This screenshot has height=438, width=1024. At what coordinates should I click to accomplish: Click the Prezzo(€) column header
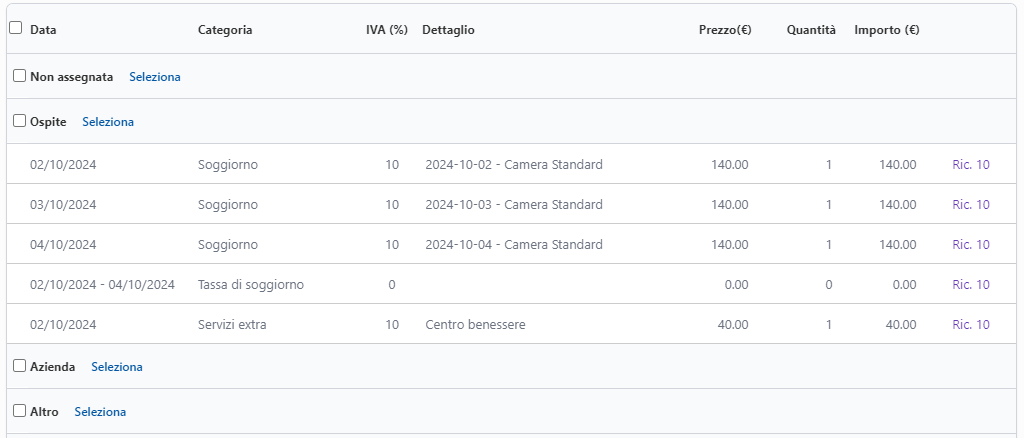tap(725, 30)
